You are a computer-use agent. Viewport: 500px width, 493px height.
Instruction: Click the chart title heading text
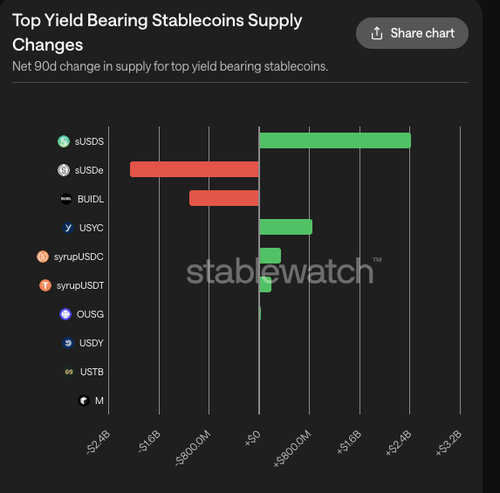coord(157,32)
